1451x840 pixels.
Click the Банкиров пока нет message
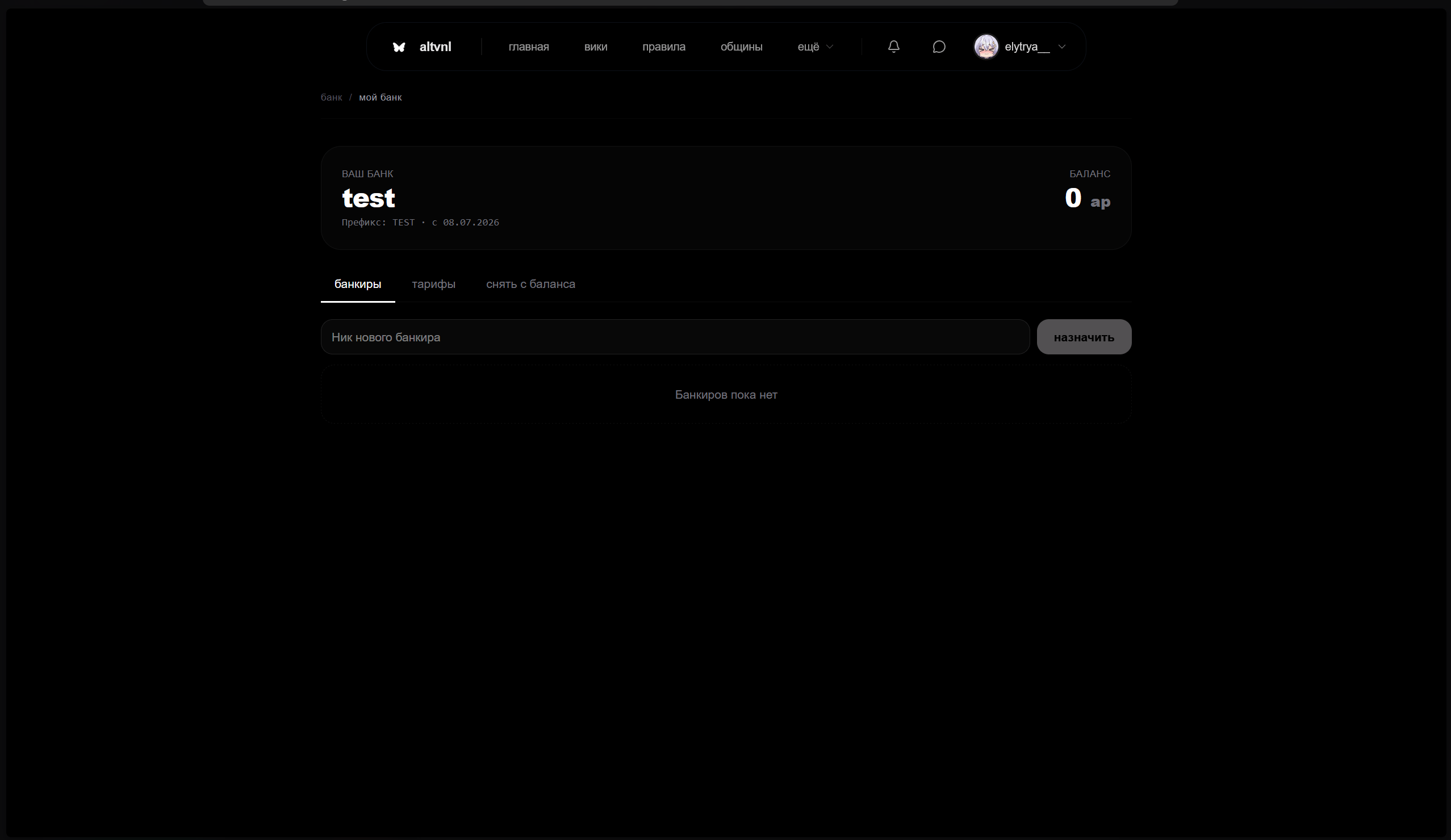coord(726,395)
